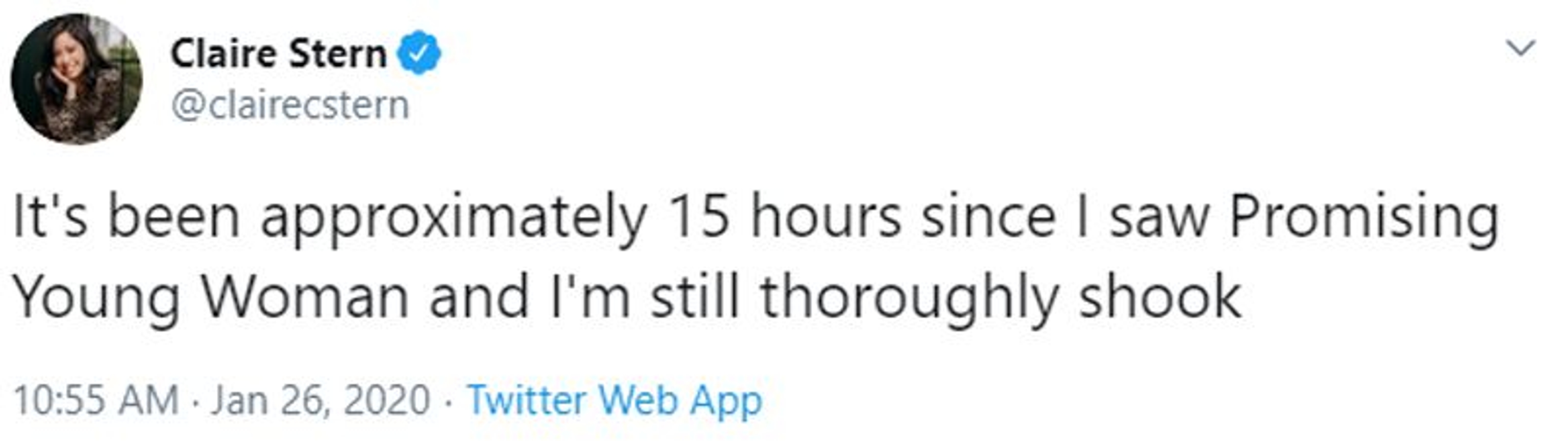Click the blue verified badge
The width and height of the screenshot is (1568, 441).
pyautogui.click(x=419, y=53)
